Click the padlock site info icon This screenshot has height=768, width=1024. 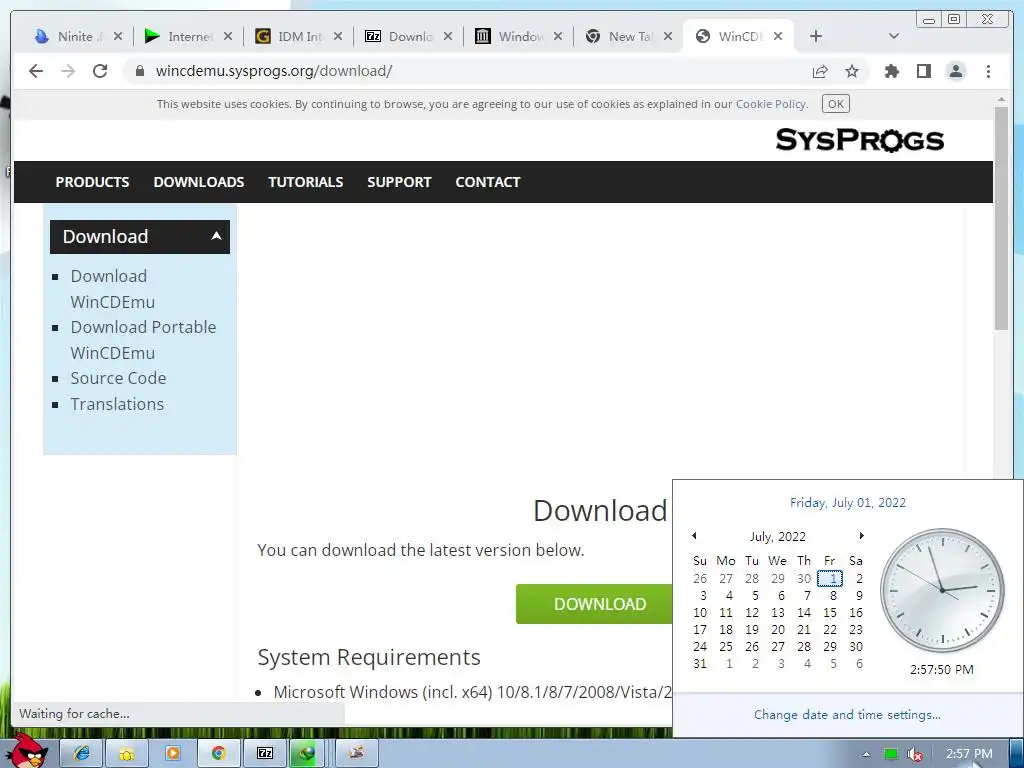tap(139, 71)
